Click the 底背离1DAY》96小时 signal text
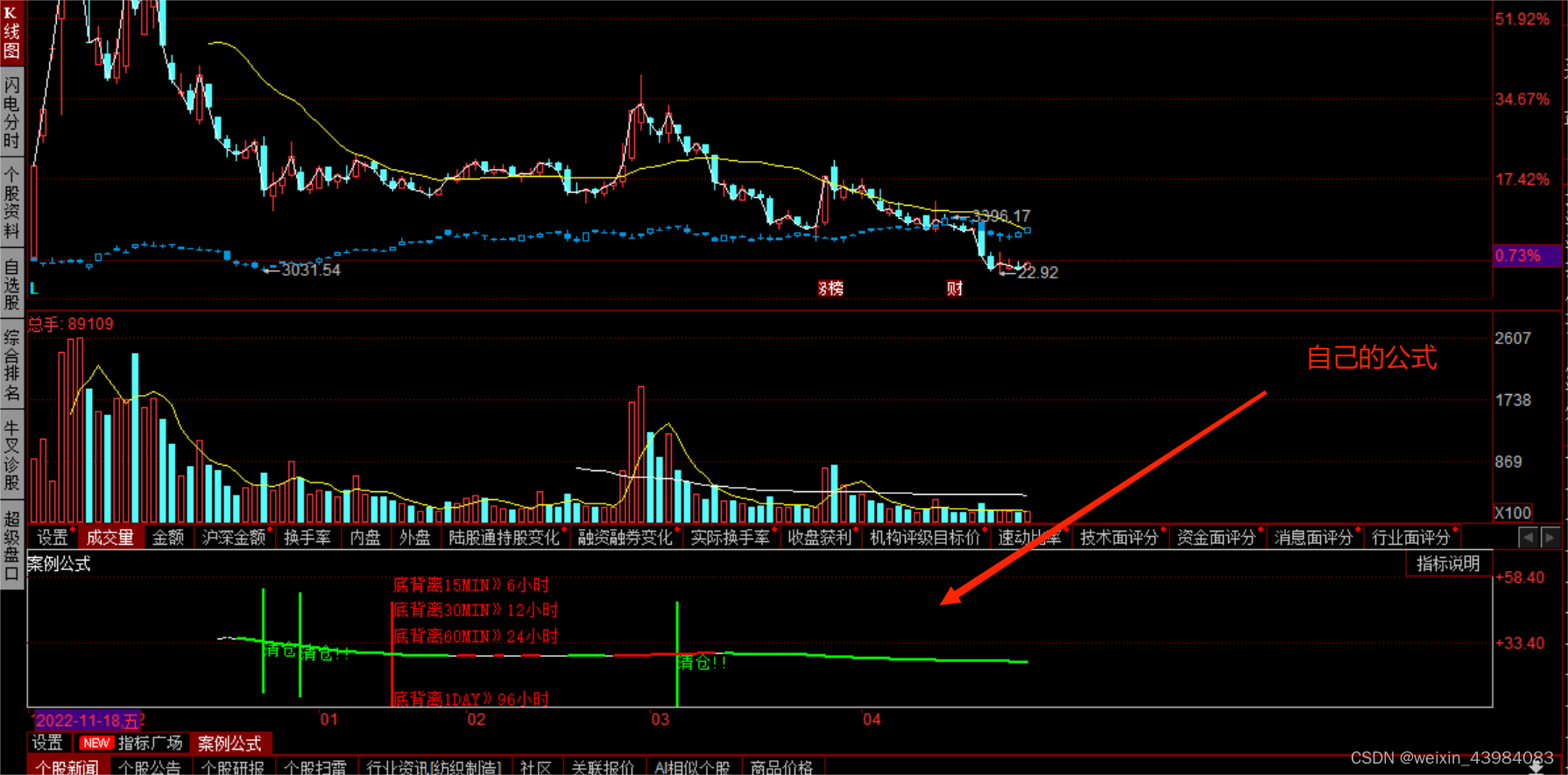This screenshot has height=775, width=1568. (x=471, y=699)
